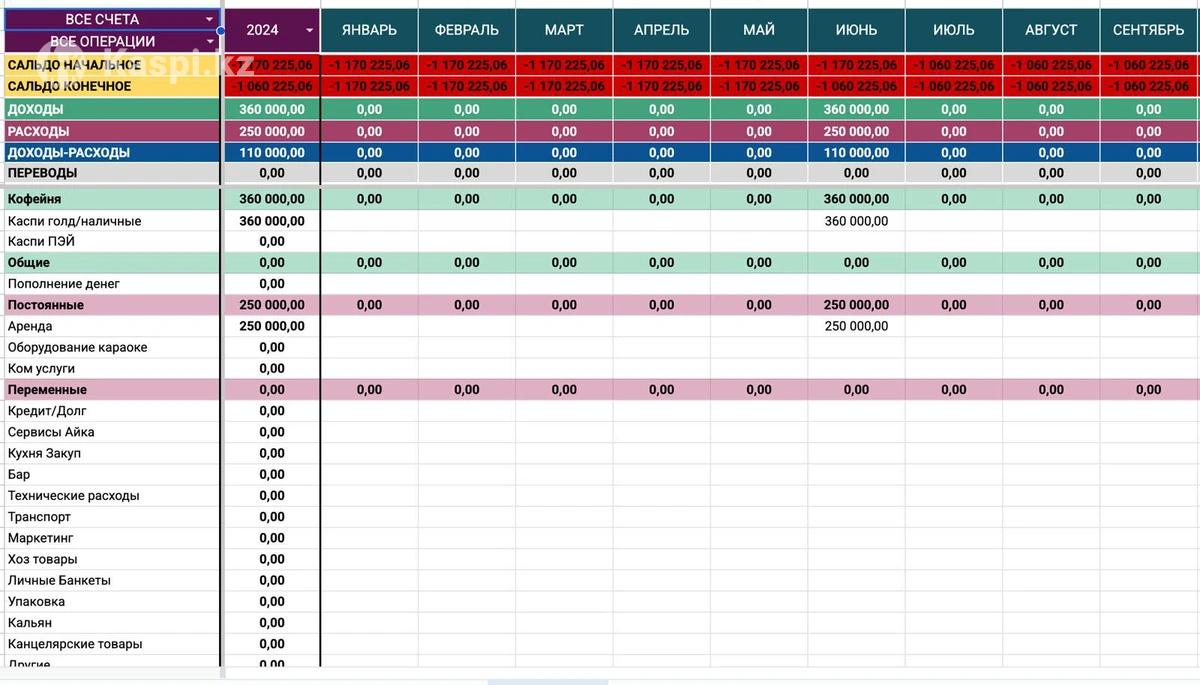
Task: Click the ИЮНЬ month header
Action: (x=856, y=30)
